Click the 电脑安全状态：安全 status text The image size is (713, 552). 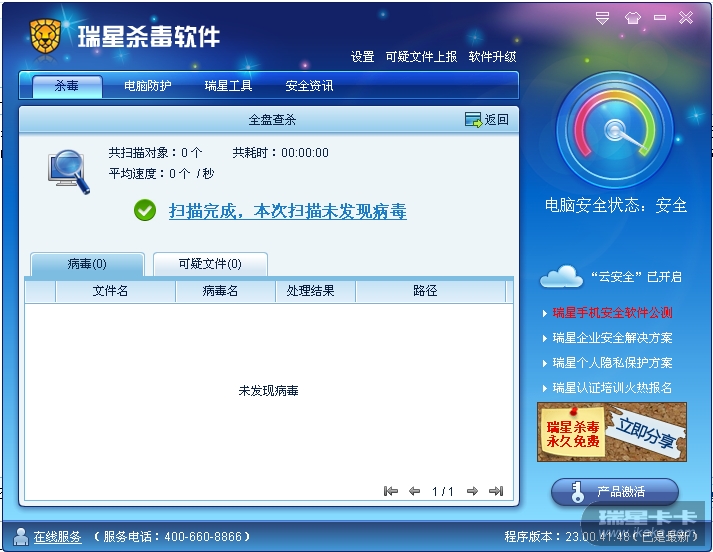(616, 206)
